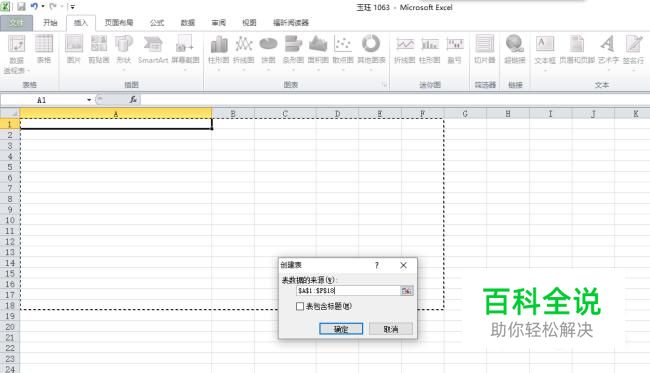
Task: Save the workbook from Quick Access Toolbar
Action: [x=21, y=7]
